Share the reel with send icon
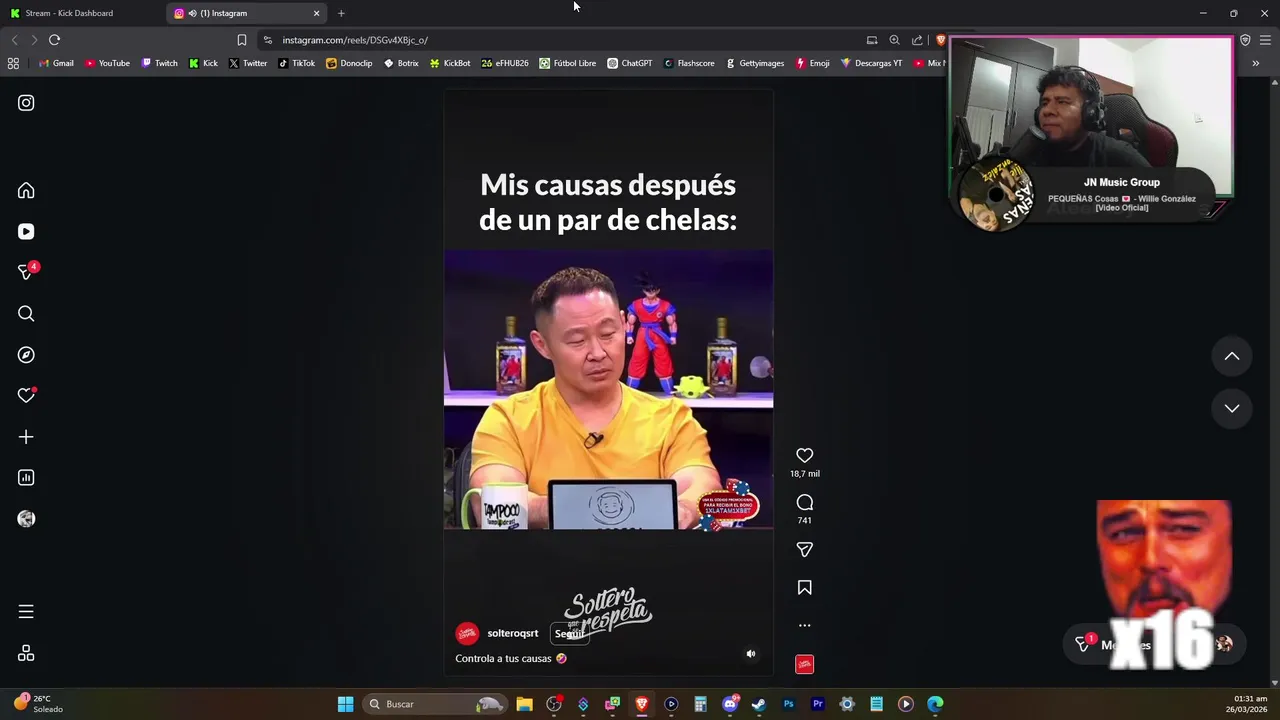This screenshot has height=720, width=1280. tap(804, 550)
